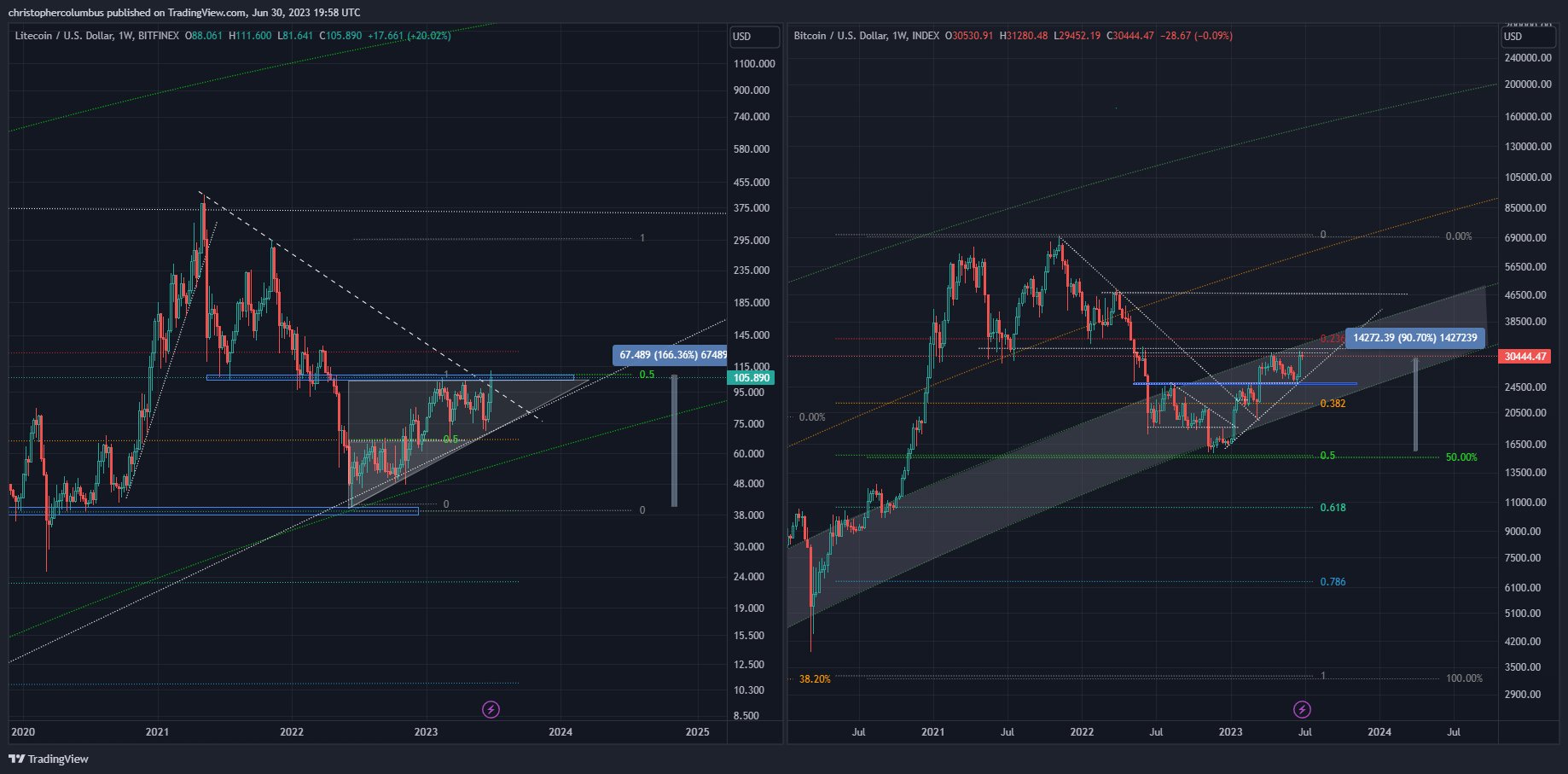Screen dimensions: 1568x774
Task: Click the 105.890 current price label
Action: [x=751, y=377]
